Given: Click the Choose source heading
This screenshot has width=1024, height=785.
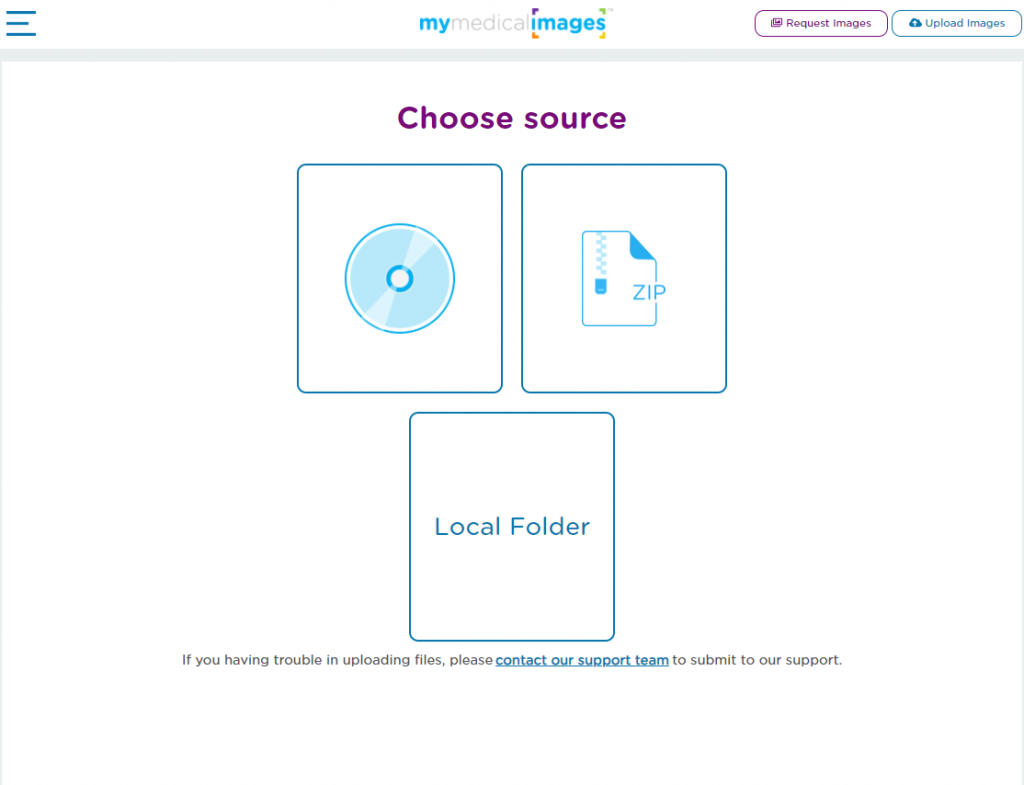Looking at the screenshot, I should (x=512, y=118).
